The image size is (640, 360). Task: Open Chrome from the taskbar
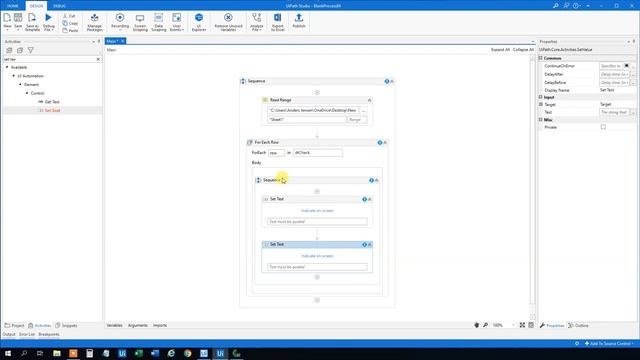click(x=187, y=353)
